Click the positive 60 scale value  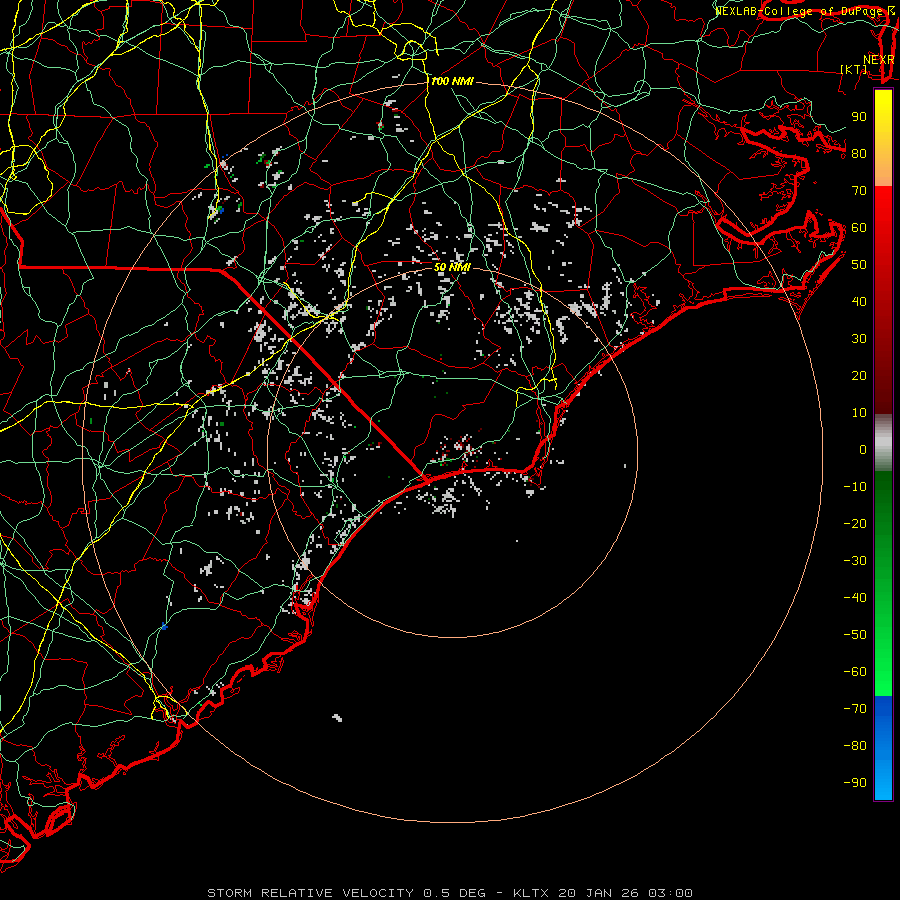tap(859, 227)
